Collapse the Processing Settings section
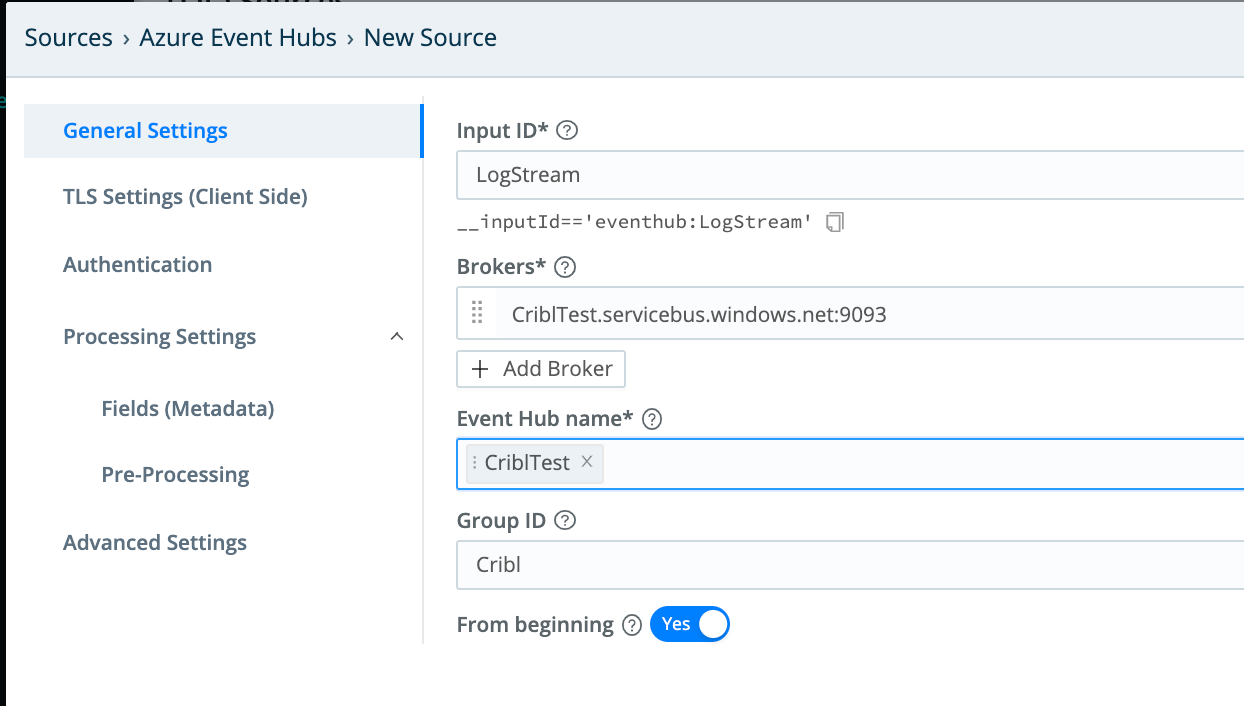This screenshot has height=706, width=1244. (397, 337)
